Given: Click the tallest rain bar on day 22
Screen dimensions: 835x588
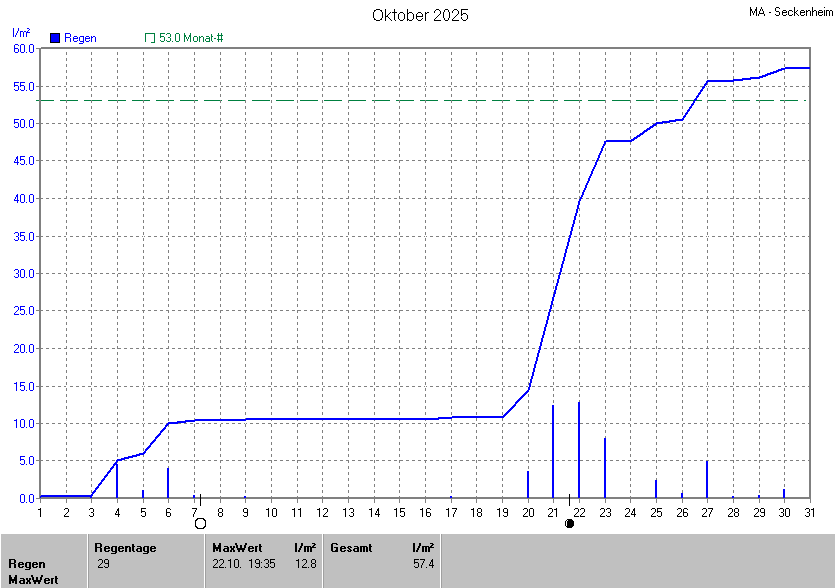Looking at the screenshot, I should click(x=579, y=450).
